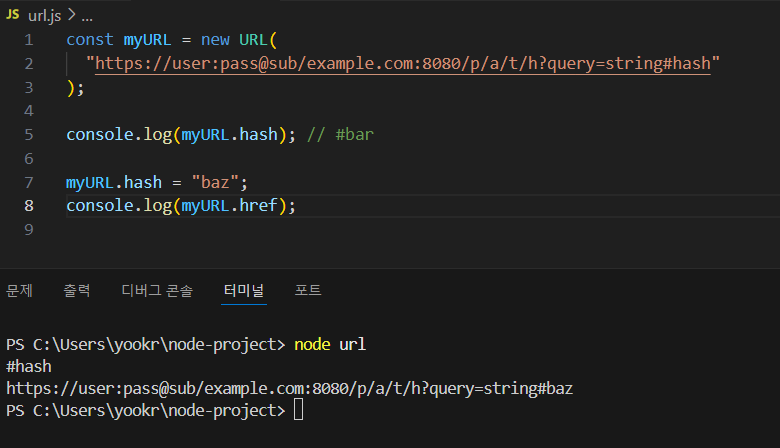This screenshot has height=448, width=780.
Task: Switch to the 포트 tab
Action: point(308,290)
